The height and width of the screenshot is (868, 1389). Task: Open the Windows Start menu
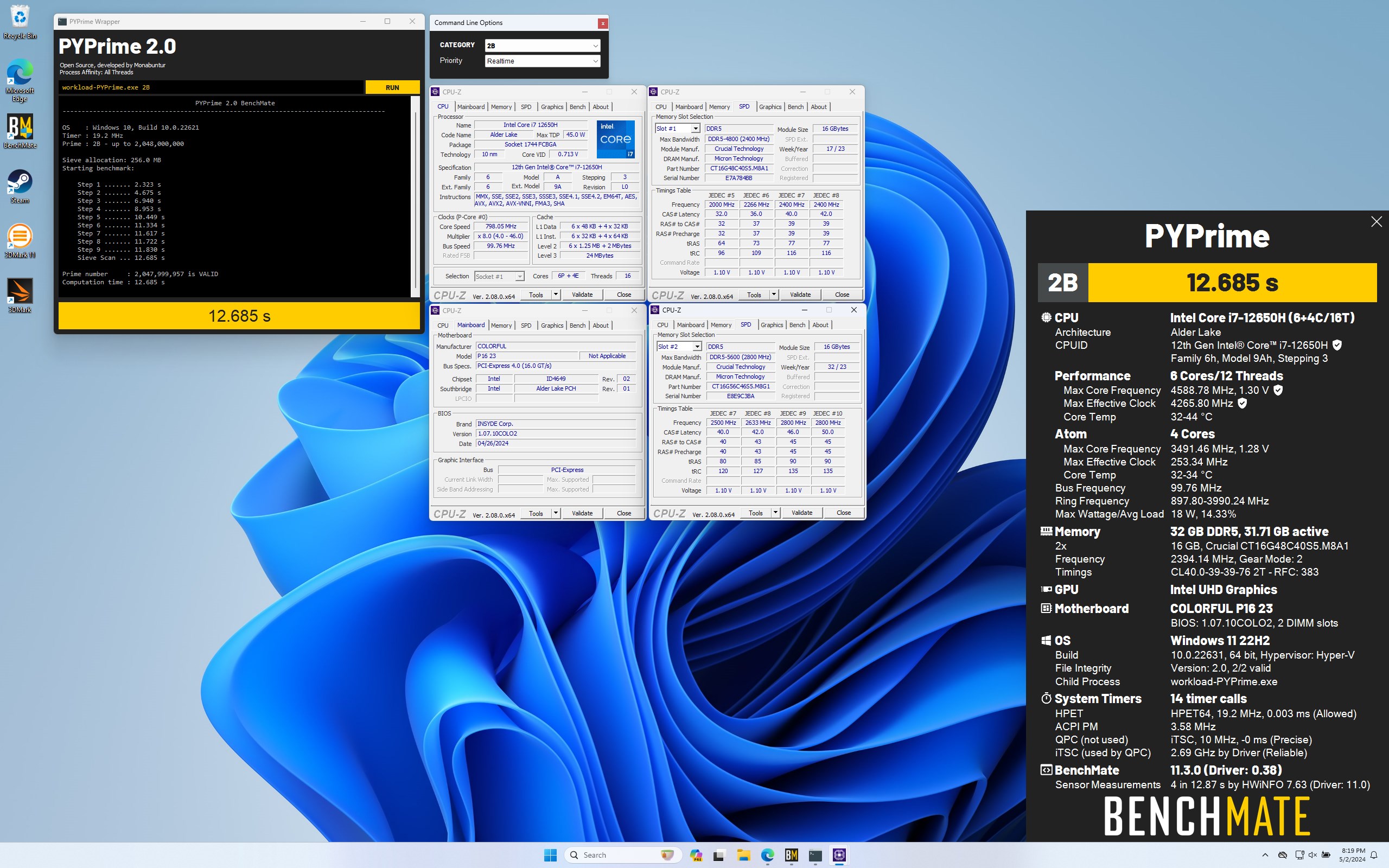coord(550,855)
